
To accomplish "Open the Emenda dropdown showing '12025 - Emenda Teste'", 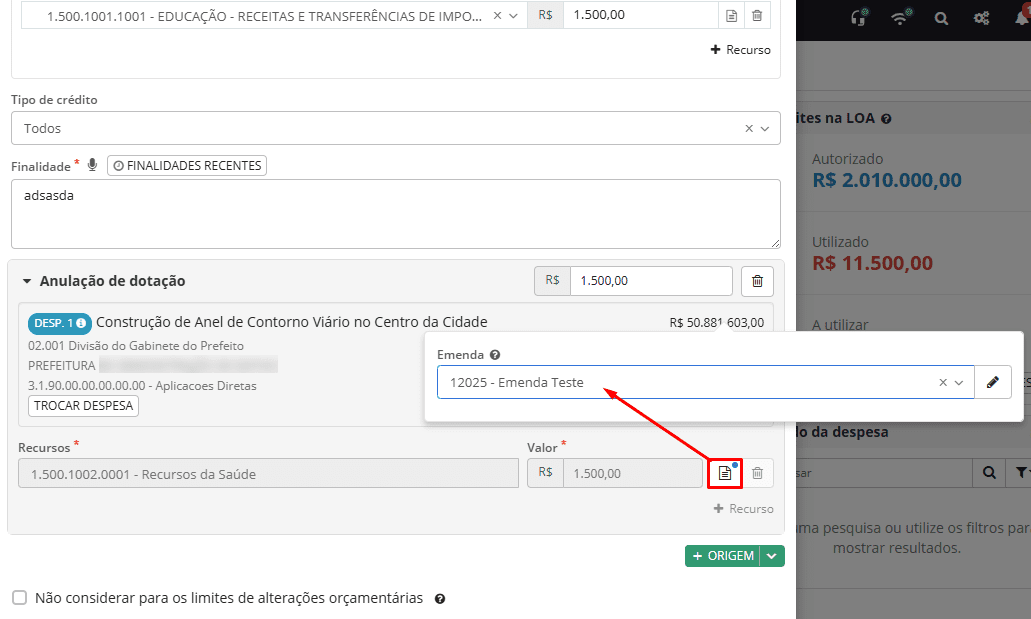I will [700, 382].
